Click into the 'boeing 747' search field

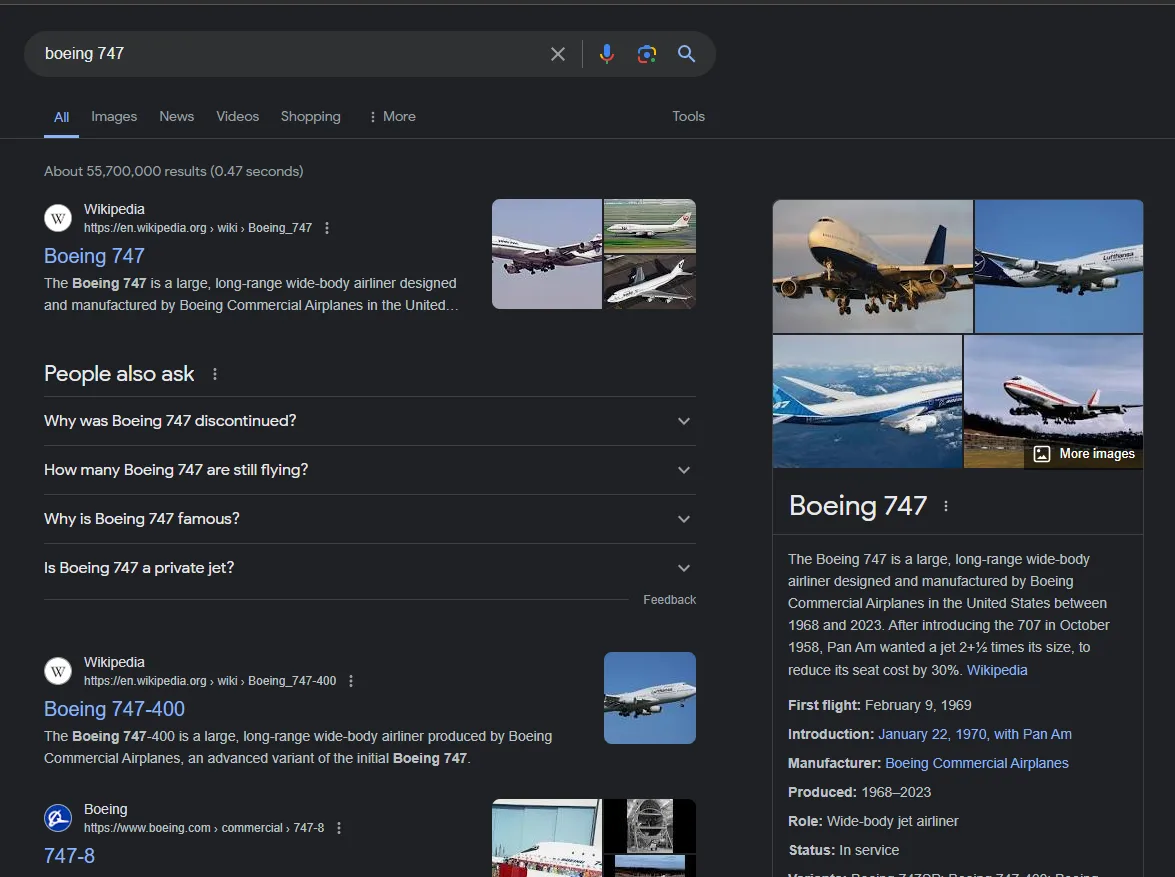(x=292, y=54)
